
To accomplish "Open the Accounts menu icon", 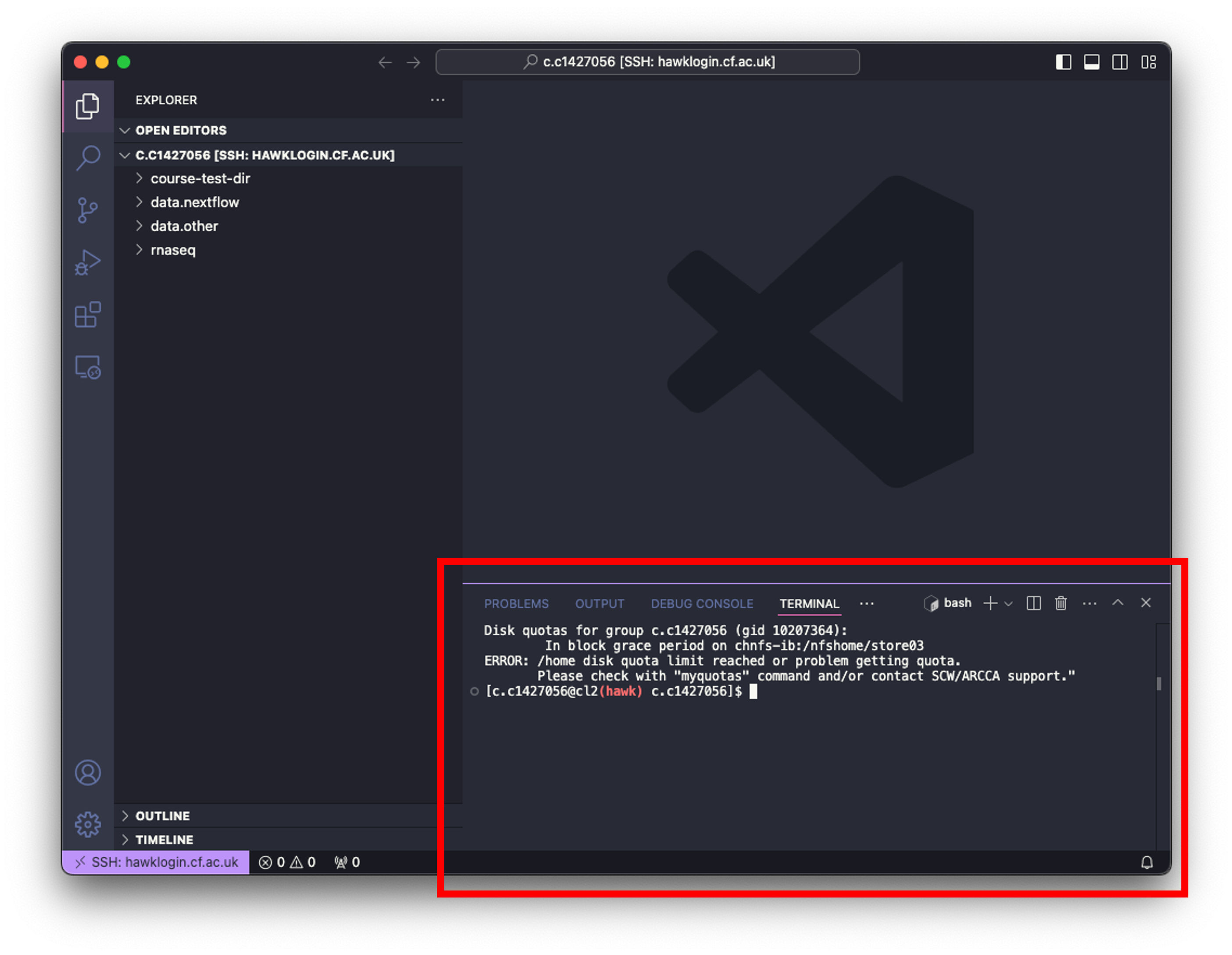I will (87, 773).
